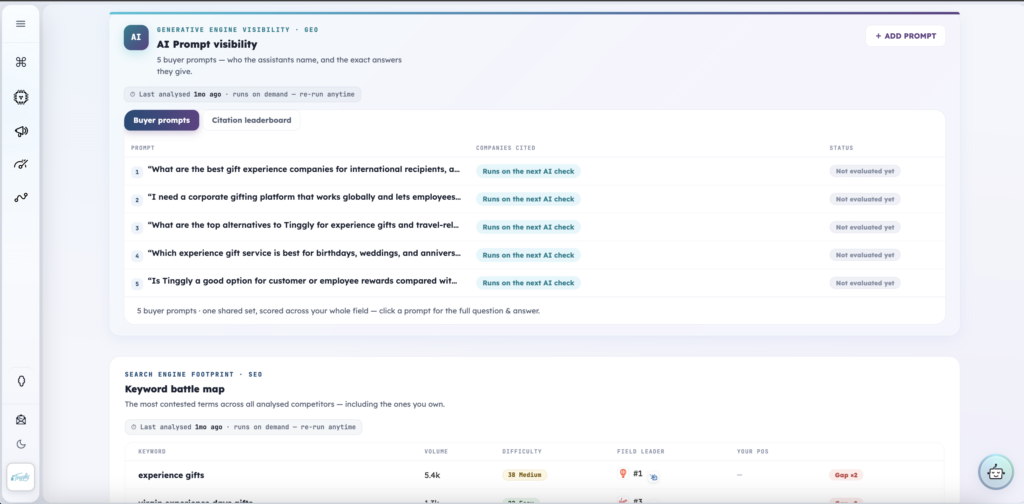Click the number 1 prompt badge
This screenshot has width=1024, height=504.
[x=137, y=172]
